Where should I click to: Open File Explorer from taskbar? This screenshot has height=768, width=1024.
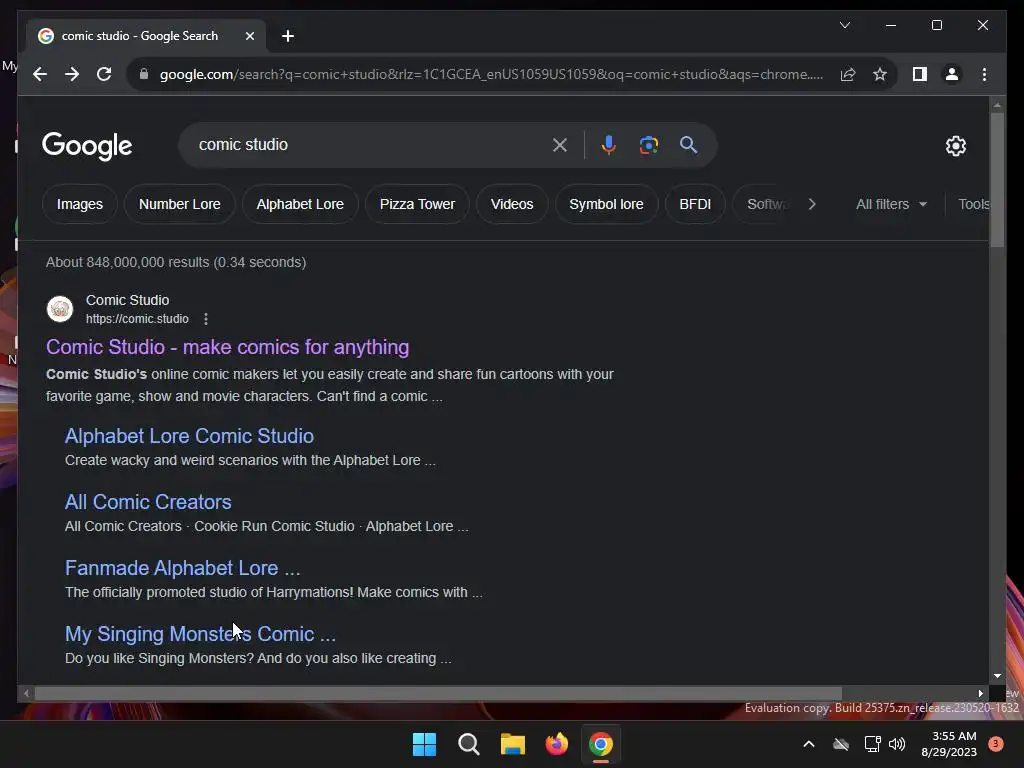point(513,744)
